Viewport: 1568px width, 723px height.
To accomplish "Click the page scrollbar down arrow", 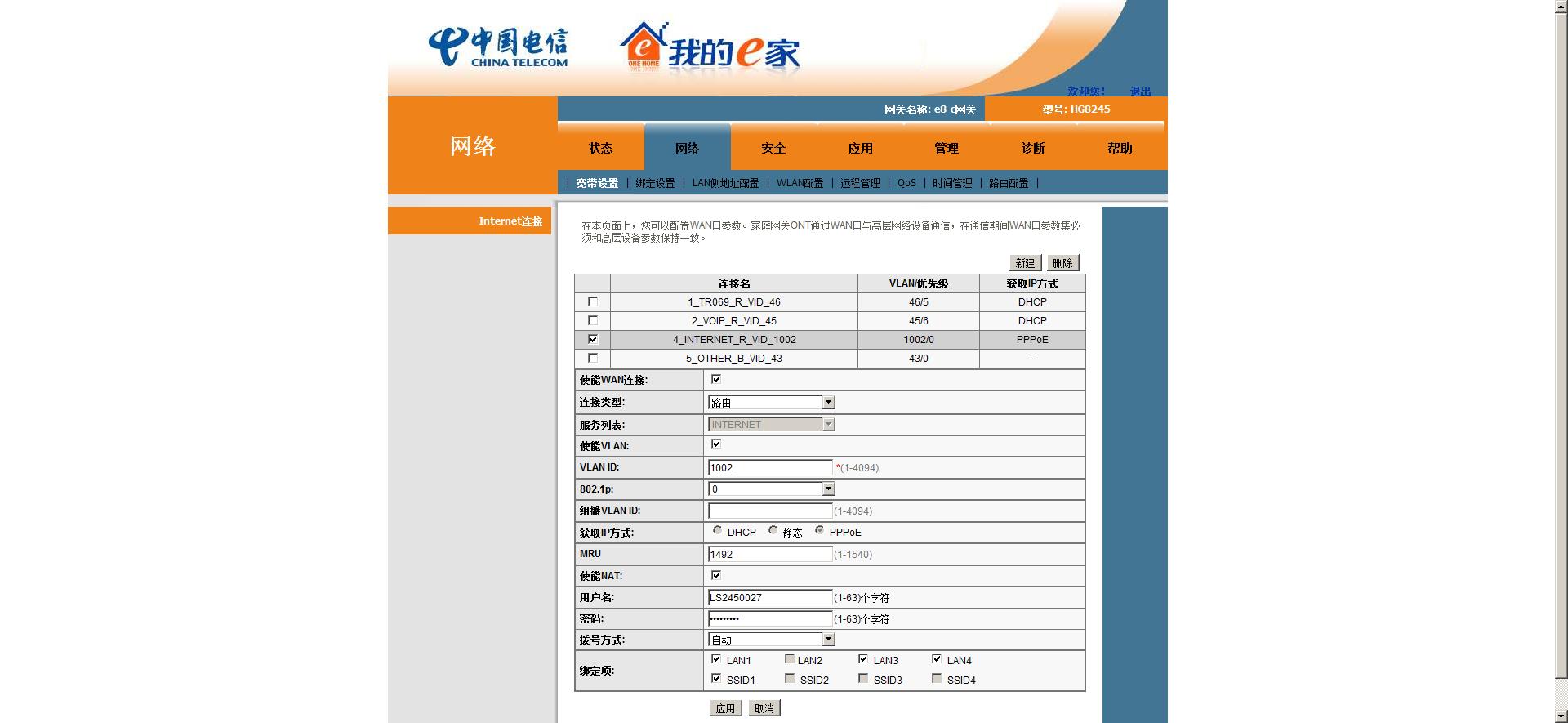I will pyautogui.click(x=1561, y=716).
